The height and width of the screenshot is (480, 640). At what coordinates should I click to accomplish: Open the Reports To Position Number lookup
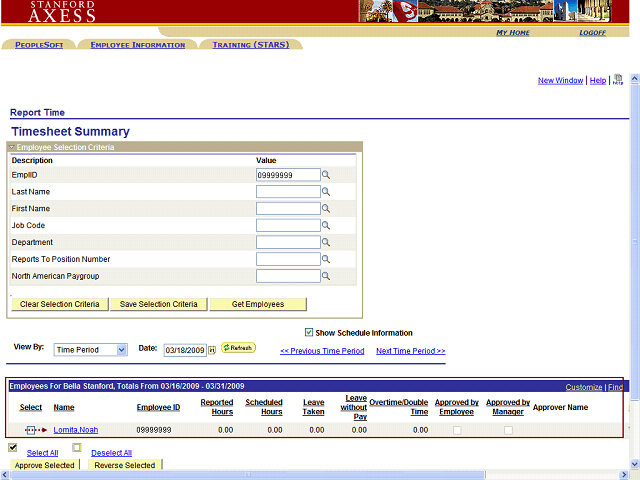point(326,260)
